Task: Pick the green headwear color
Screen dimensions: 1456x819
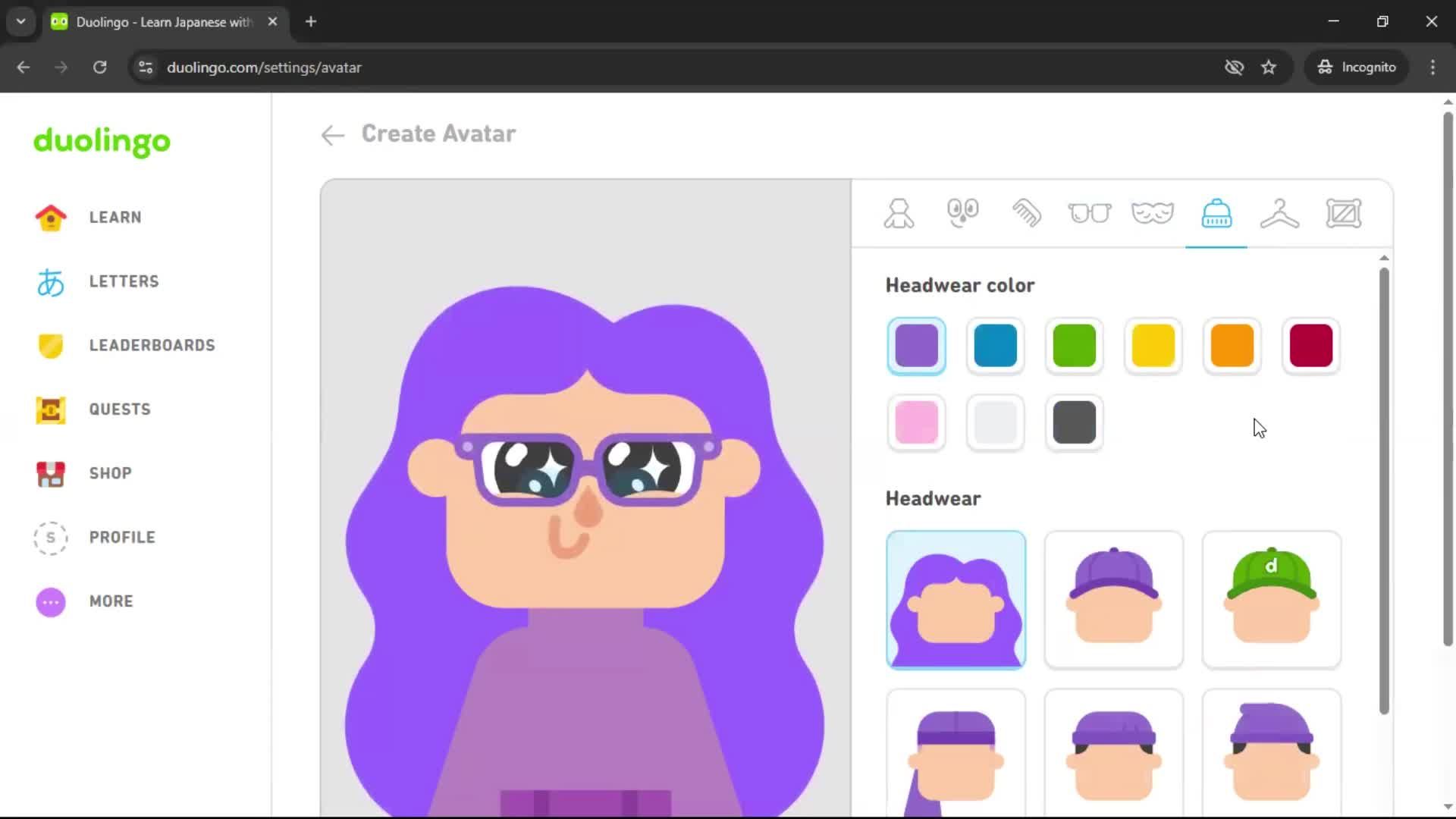Action: pos(1074,345)
